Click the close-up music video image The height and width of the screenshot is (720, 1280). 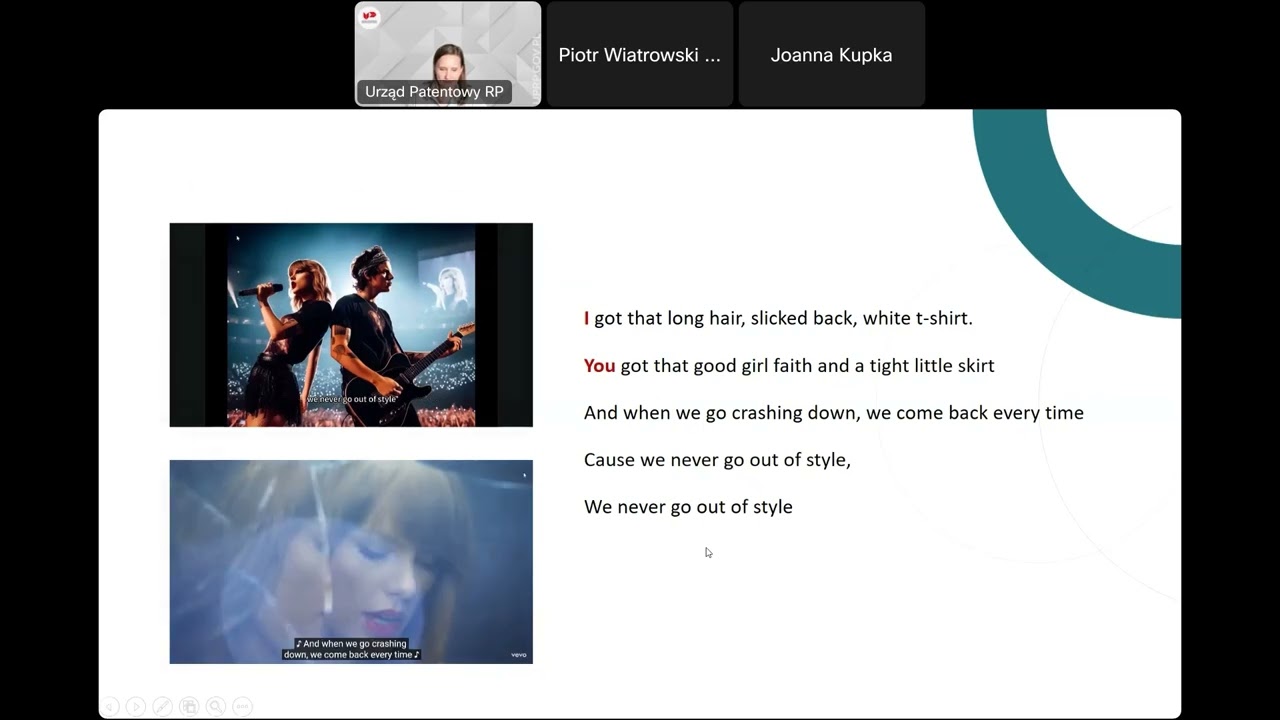pyautogui.click(x=351, y=562)
